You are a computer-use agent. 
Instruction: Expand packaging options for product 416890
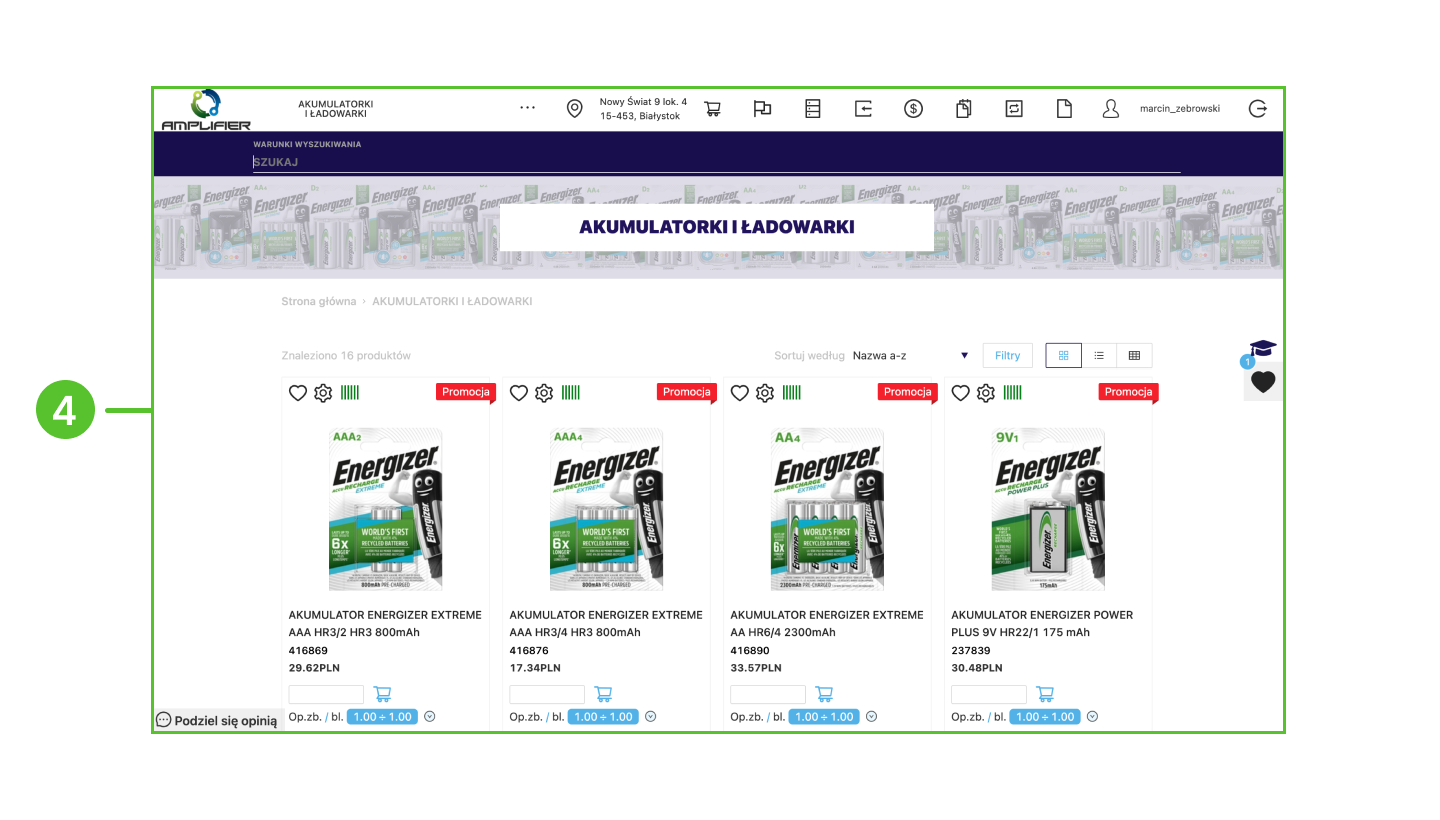pos(872,716)
